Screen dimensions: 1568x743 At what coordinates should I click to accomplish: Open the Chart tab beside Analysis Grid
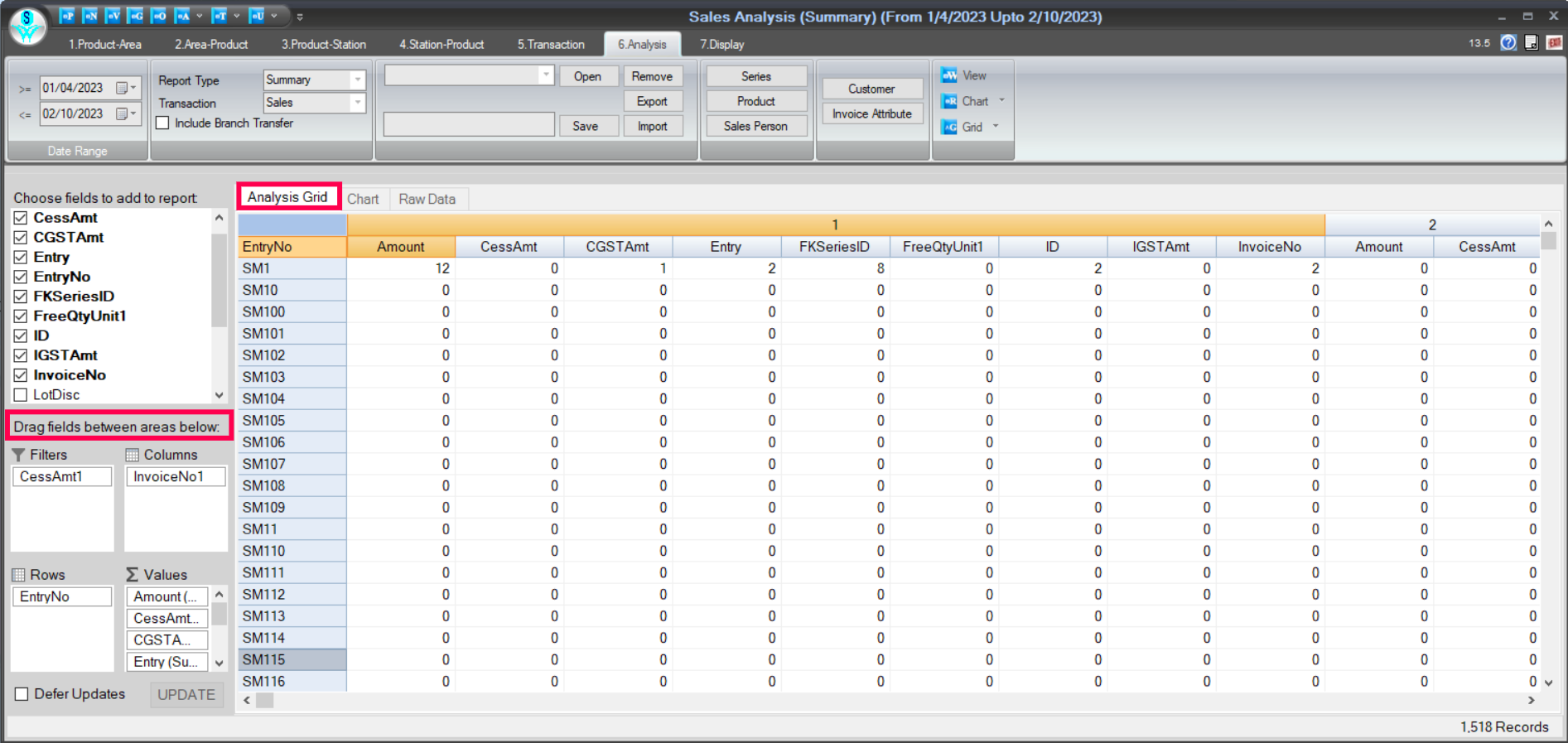363,199
